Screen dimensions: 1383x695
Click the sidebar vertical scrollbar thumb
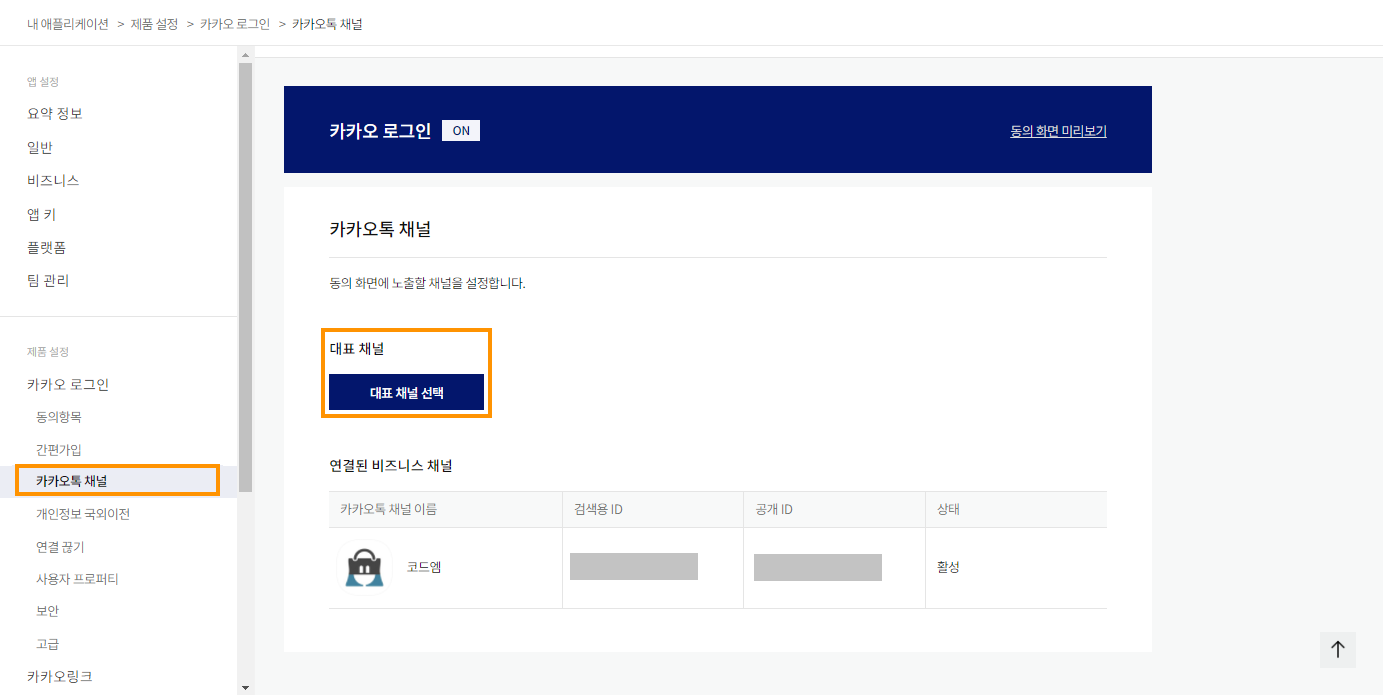coord(245,277)
